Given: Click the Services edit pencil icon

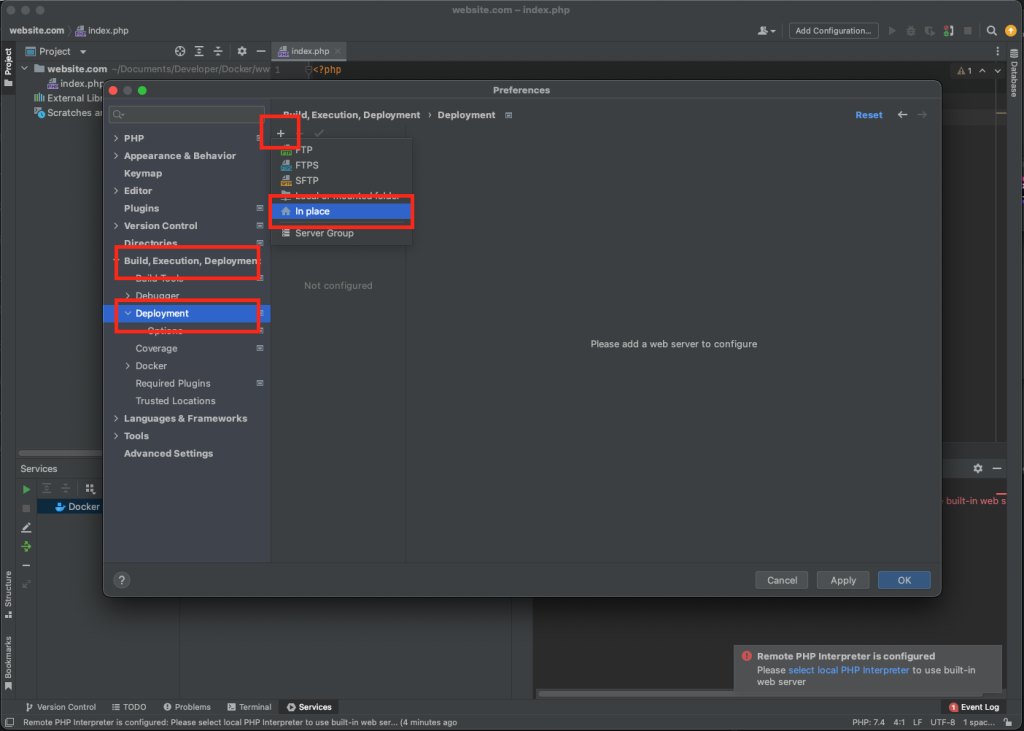Looking at the screenshot, I should click(26, 527).
